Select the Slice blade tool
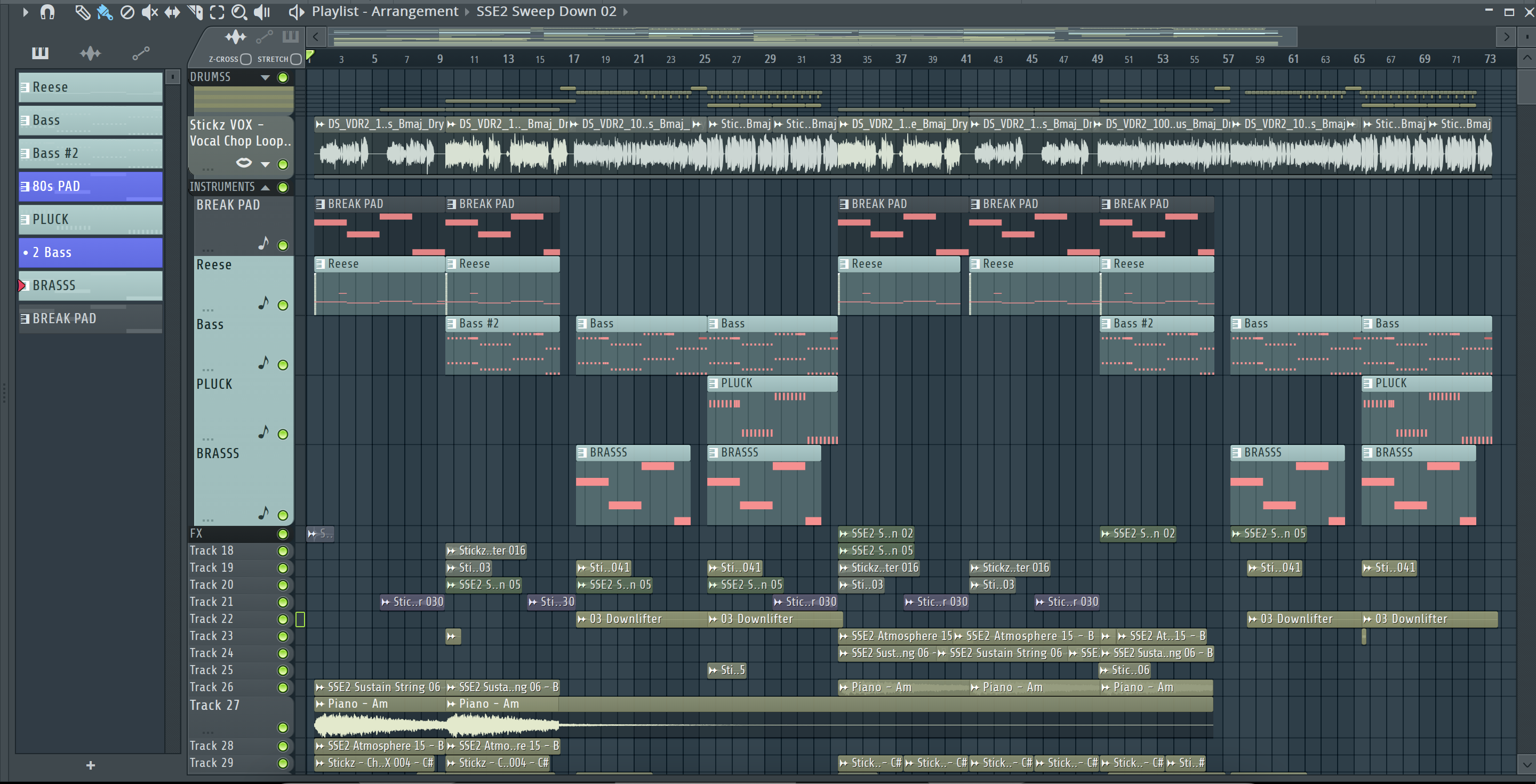This screenshot has width=1536, height=784. click(x=195, y=12)
